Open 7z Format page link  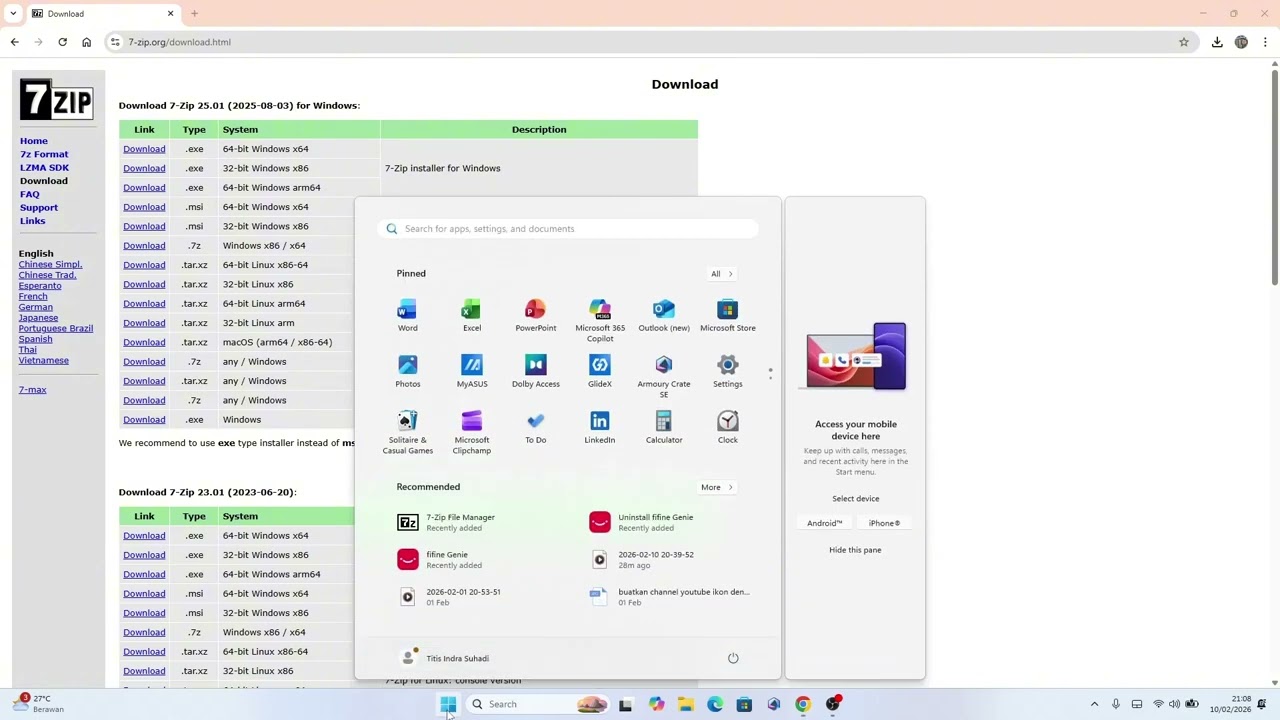coord(44,154)
